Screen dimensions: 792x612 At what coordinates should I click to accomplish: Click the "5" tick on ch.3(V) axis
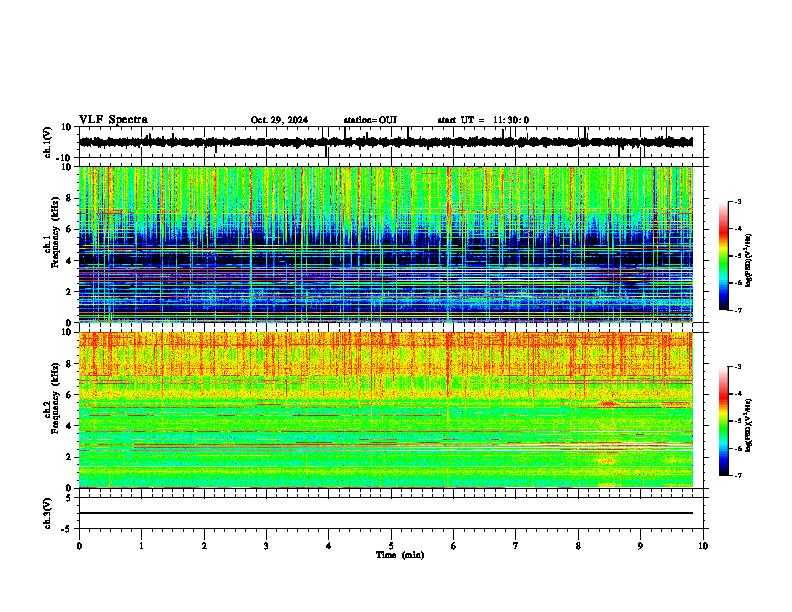70,498
